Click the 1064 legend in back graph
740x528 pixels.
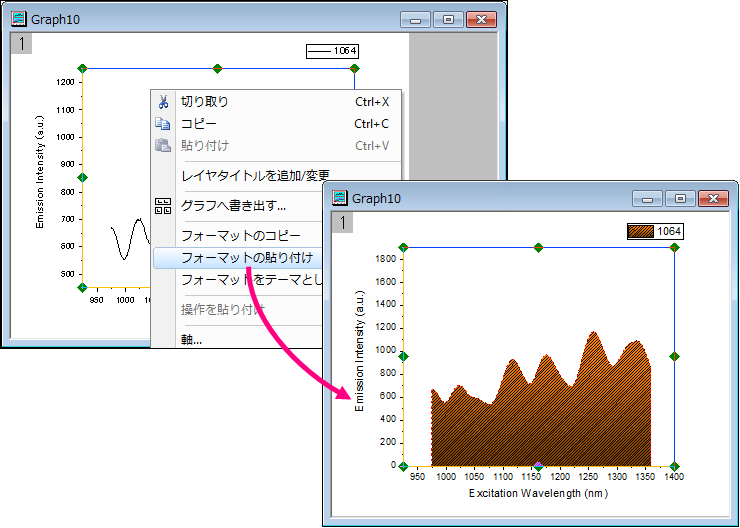[x=333, y=51]
